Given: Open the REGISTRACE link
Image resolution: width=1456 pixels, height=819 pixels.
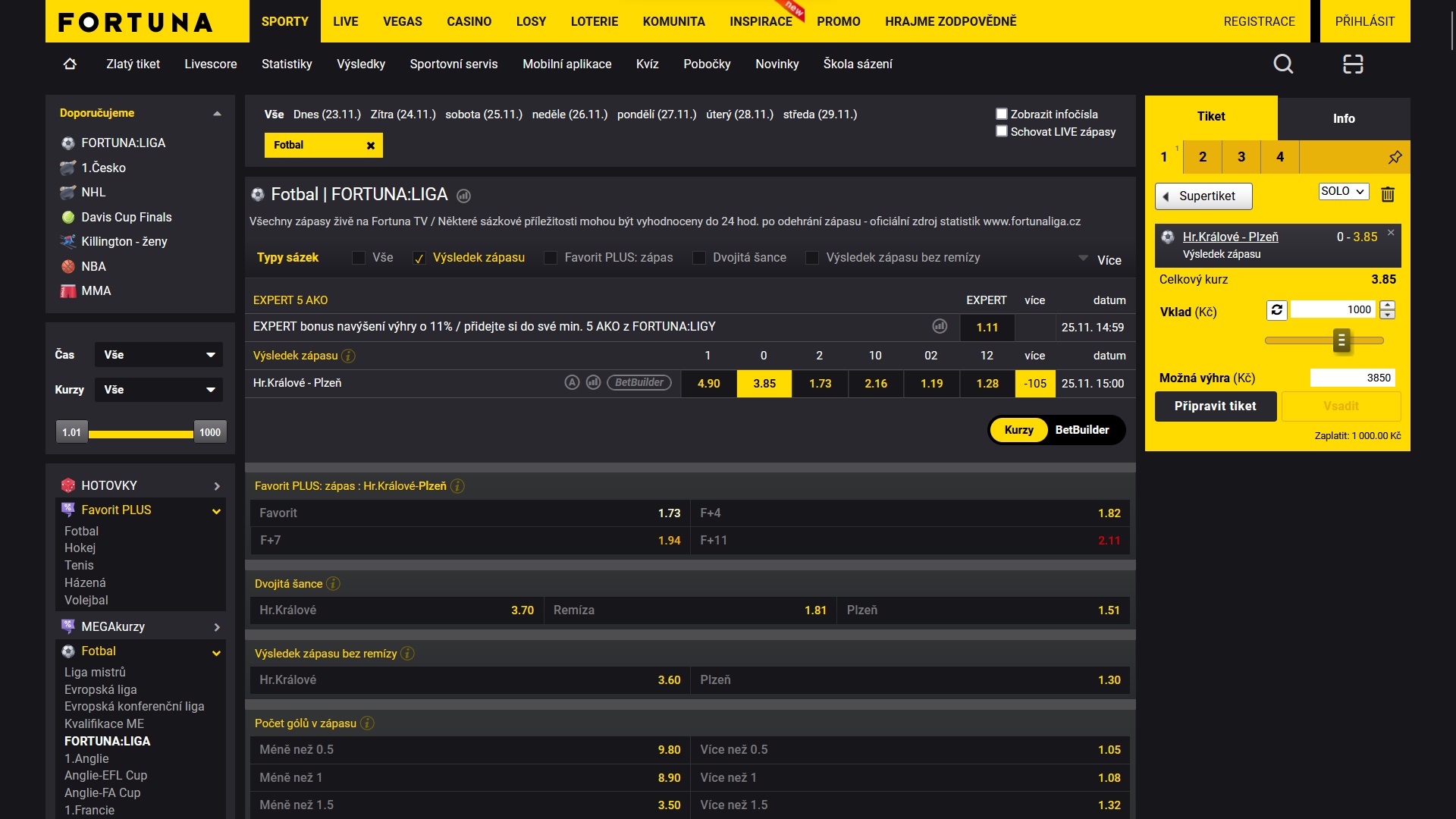Looking at the screenshot, I should (1260, 21).
